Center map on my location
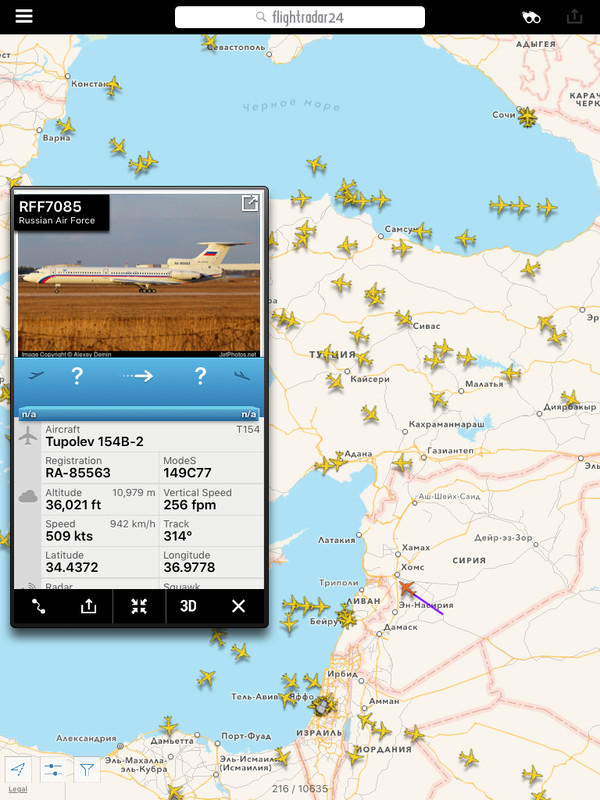This screenshot has width=600, height=800. (x=18, y=769)
